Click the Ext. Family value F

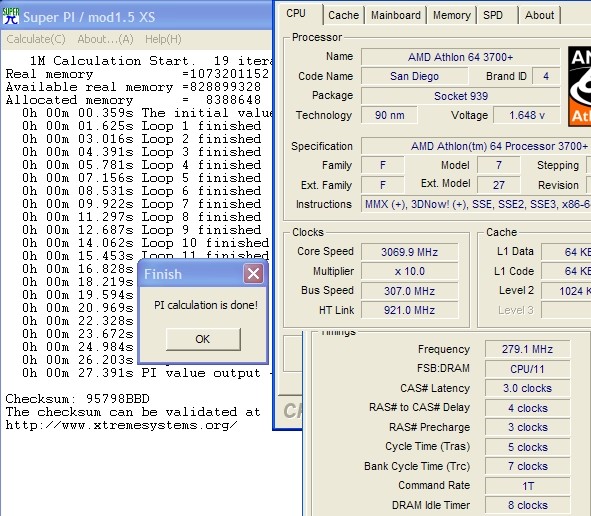click(383, 185)
